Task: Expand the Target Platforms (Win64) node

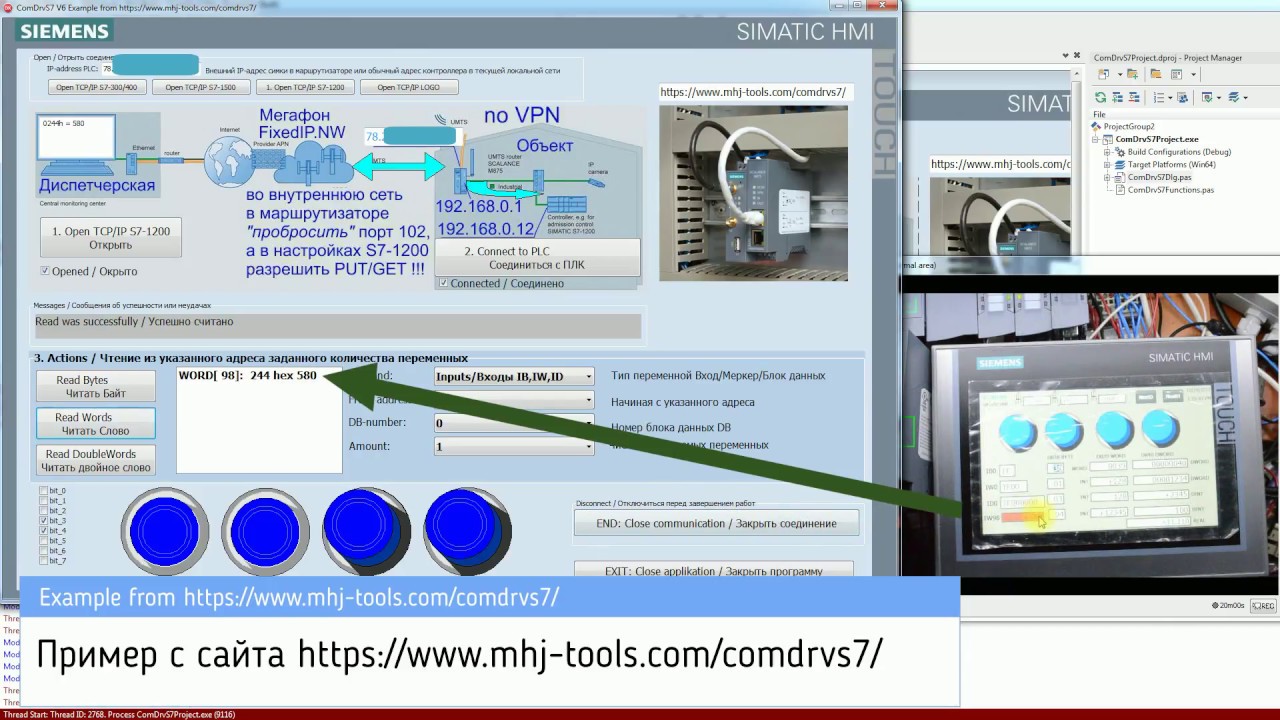Action: click(x=1108, y=165)
